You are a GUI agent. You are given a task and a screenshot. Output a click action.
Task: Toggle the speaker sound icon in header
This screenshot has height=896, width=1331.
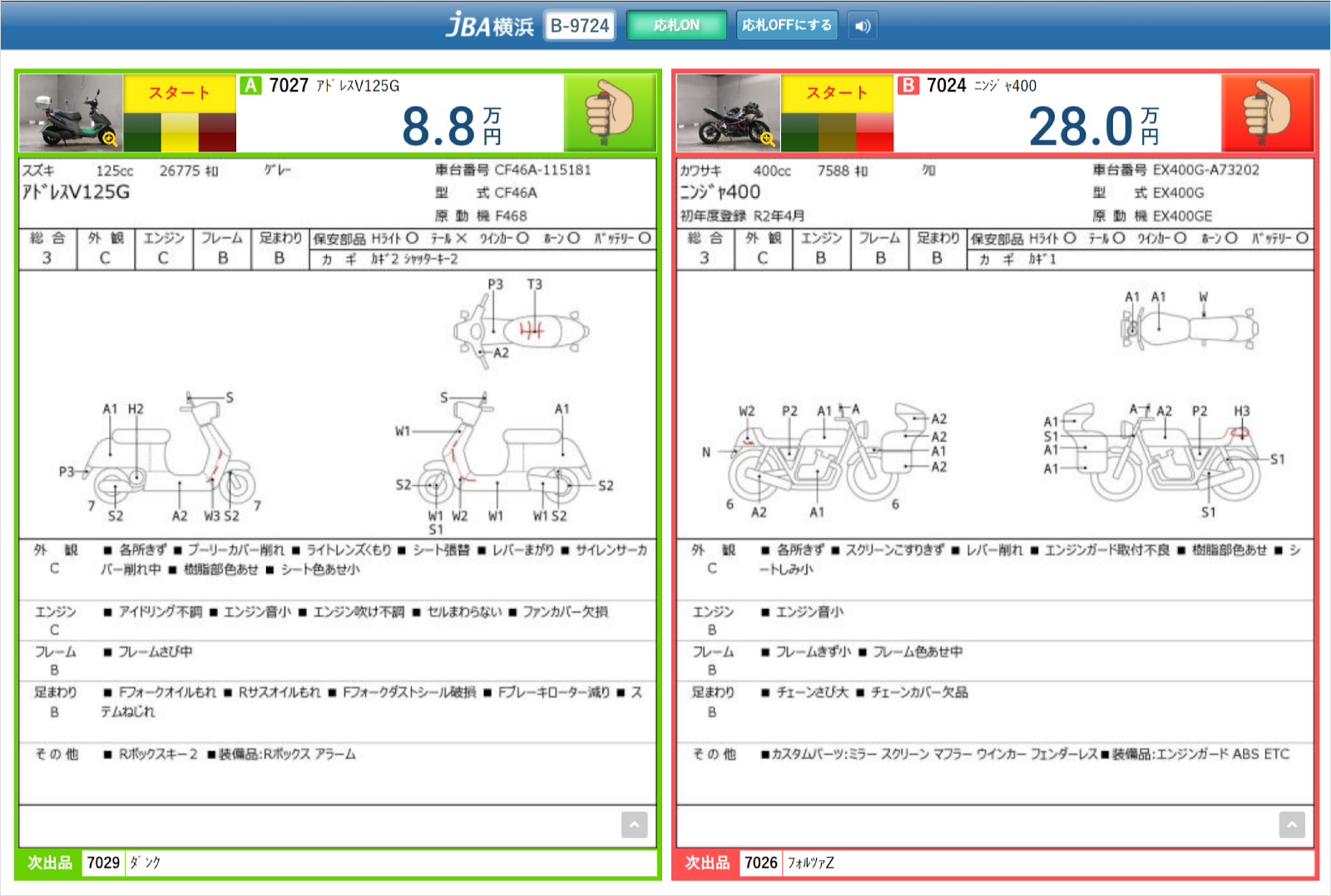863,26
